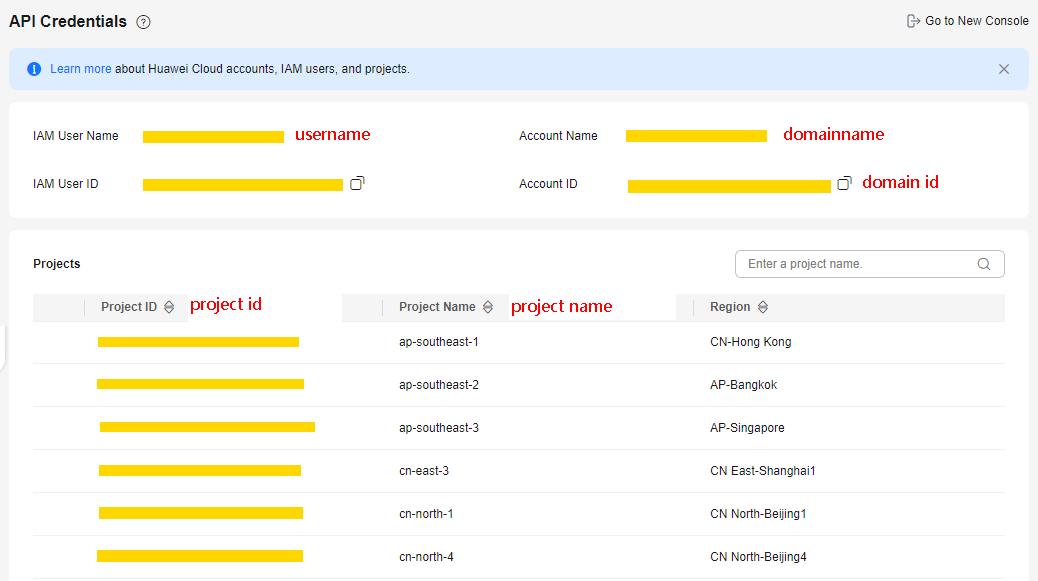1038x581 pixels.
Task: Sort table by Region
Action: coord(763,307)
